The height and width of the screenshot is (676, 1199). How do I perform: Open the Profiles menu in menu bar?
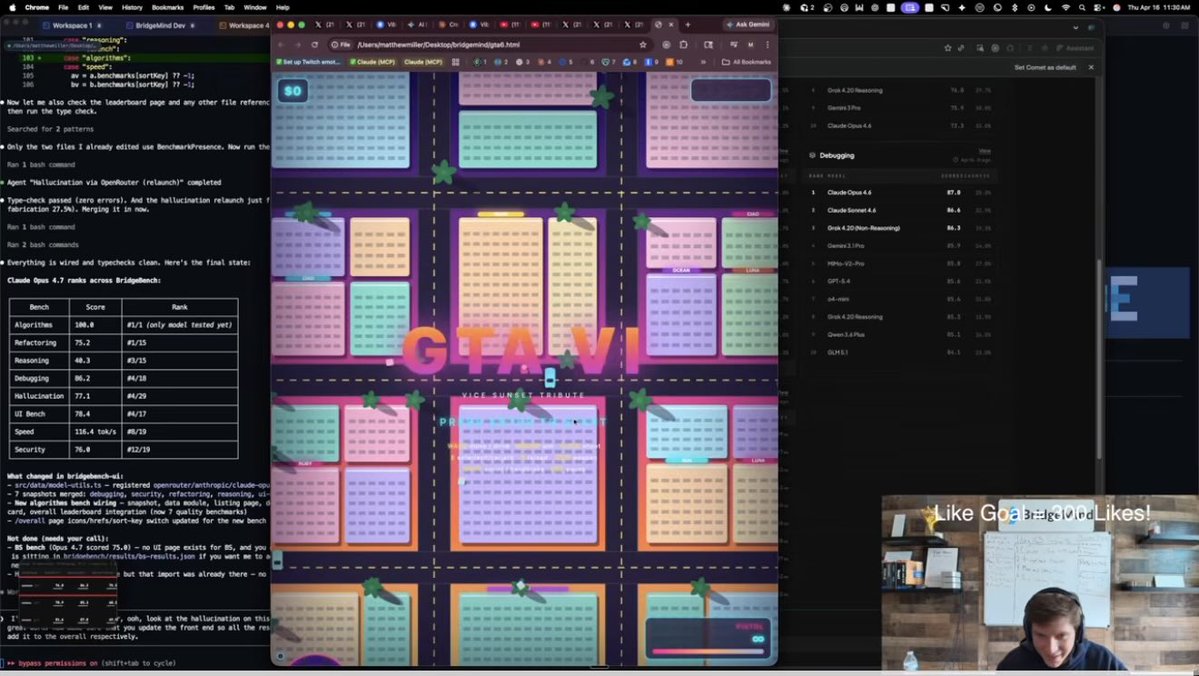coord(203,7)
